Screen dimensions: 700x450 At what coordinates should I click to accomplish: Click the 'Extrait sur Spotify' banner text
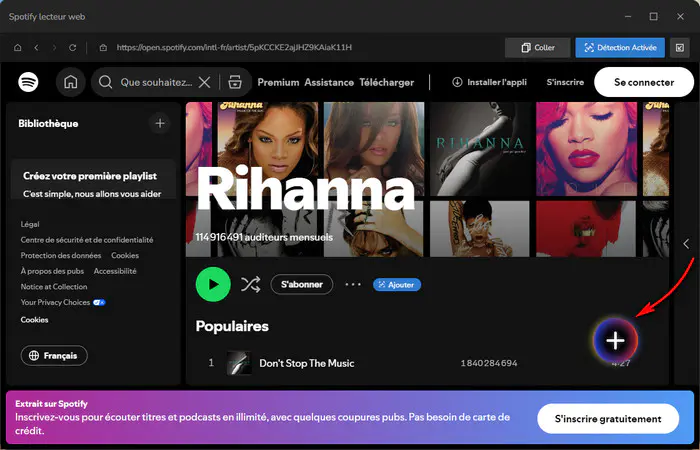[x=51, y=404]
